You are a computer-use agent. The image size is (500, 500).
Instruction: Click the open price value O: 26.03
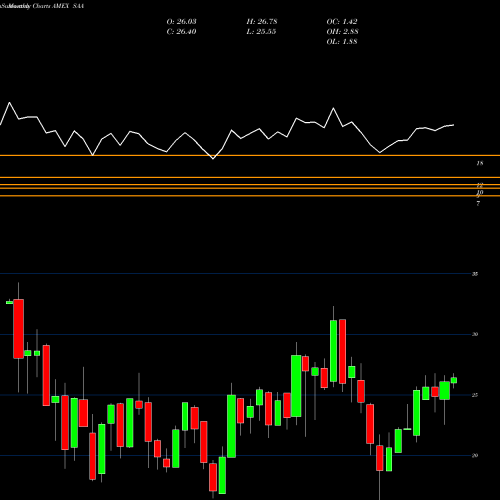pyautogui.click(x=181, y=22)
